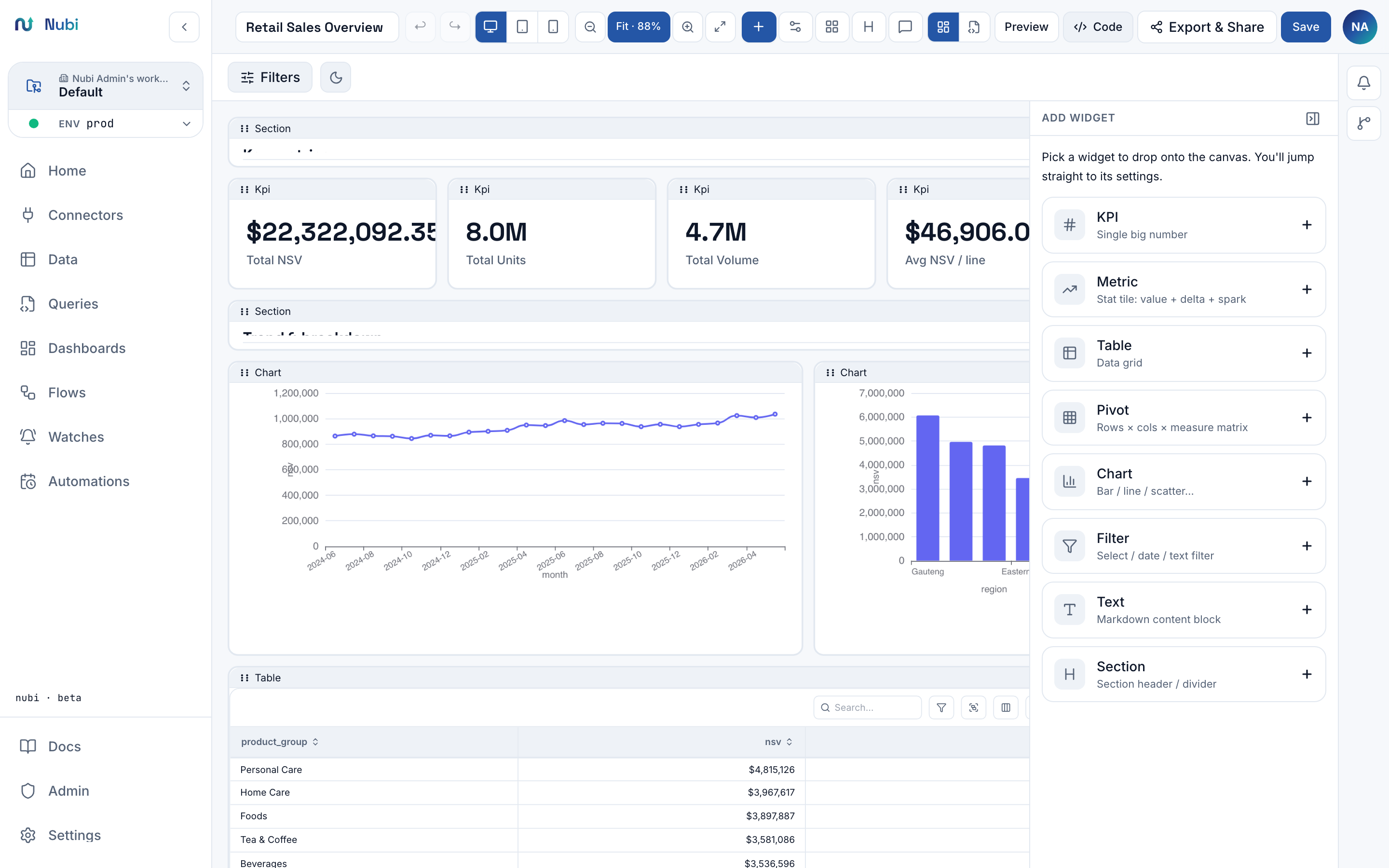Add a Pivot widget
The height and width of the screenshot is (868, 1389).
(1184, 417)
